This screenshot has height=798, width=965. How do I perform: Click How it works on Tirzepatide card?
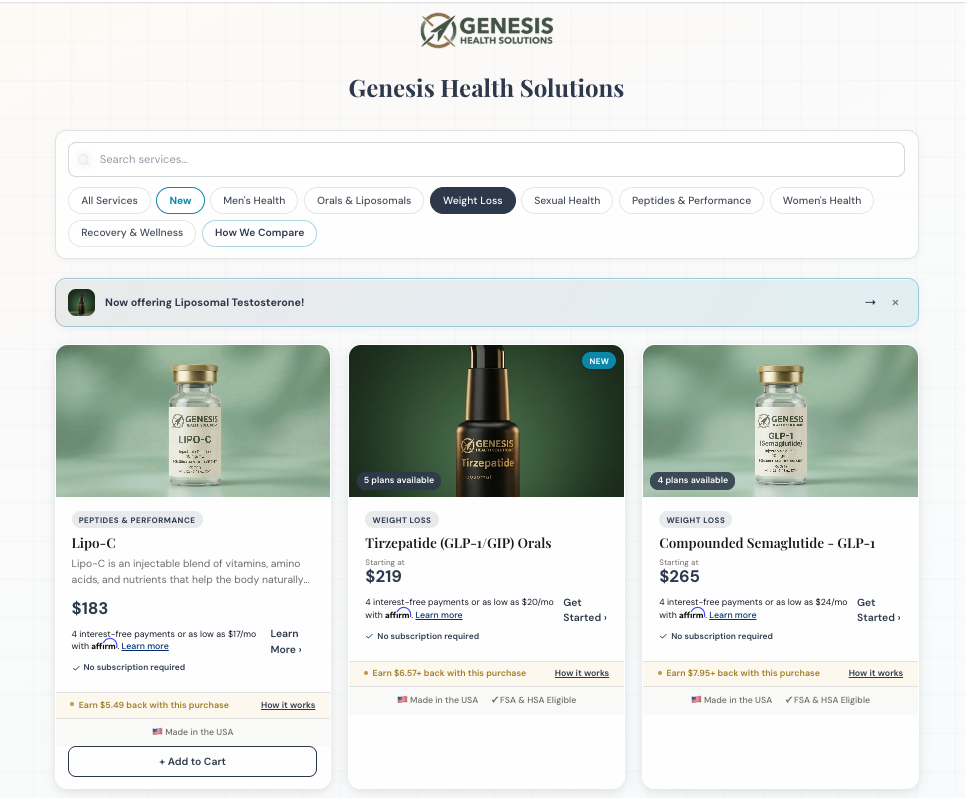(x=582, y=673)
